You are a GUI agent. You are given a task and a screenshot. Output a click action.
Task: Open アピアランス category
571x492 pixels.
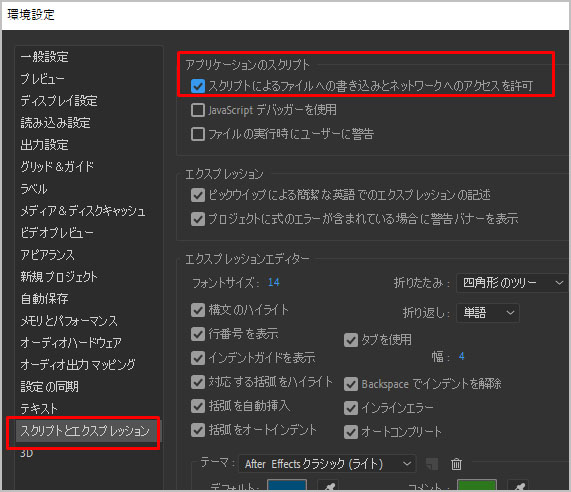click(47, 255)
